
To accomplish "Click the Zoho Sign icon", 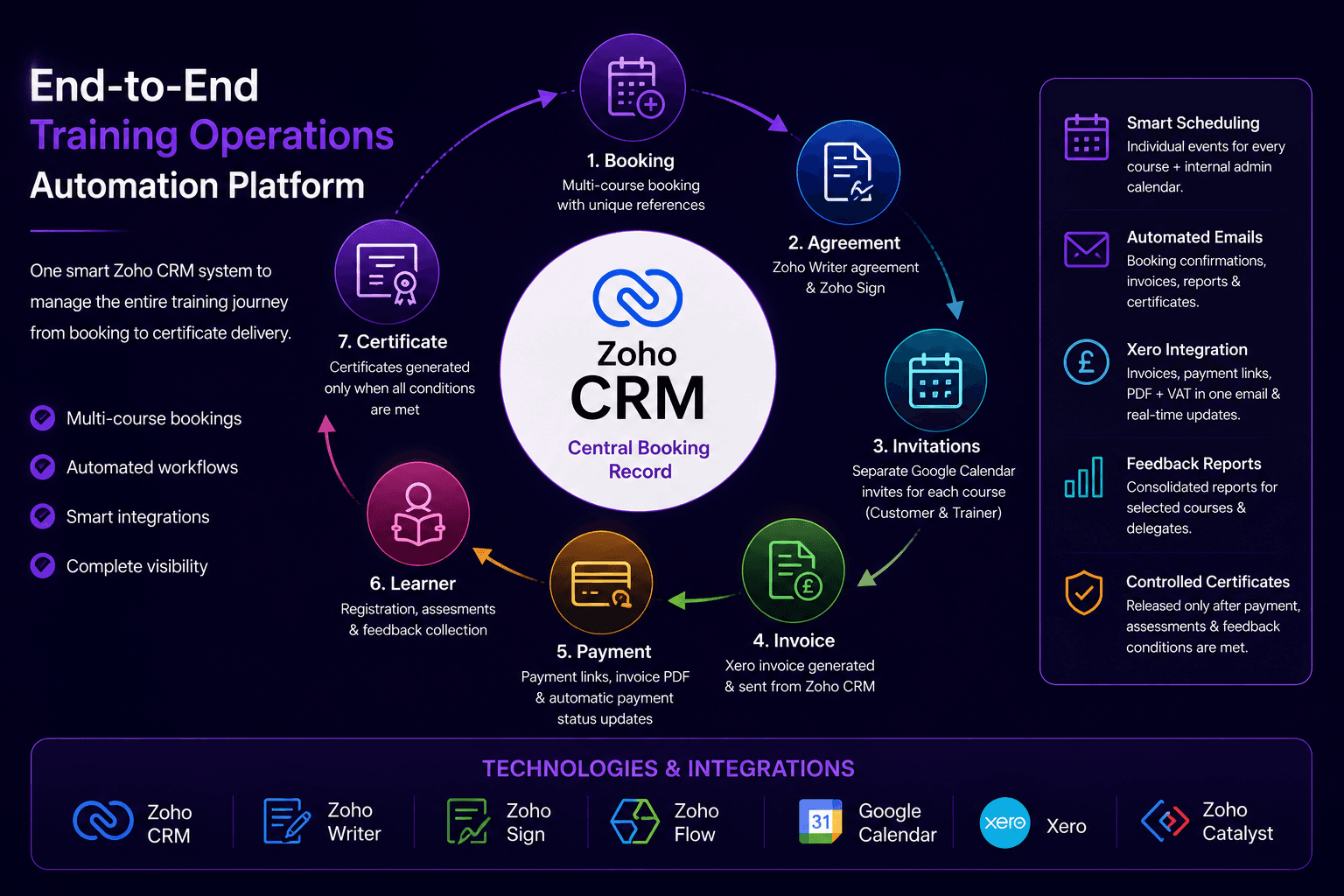I will (x=468, y=821).
